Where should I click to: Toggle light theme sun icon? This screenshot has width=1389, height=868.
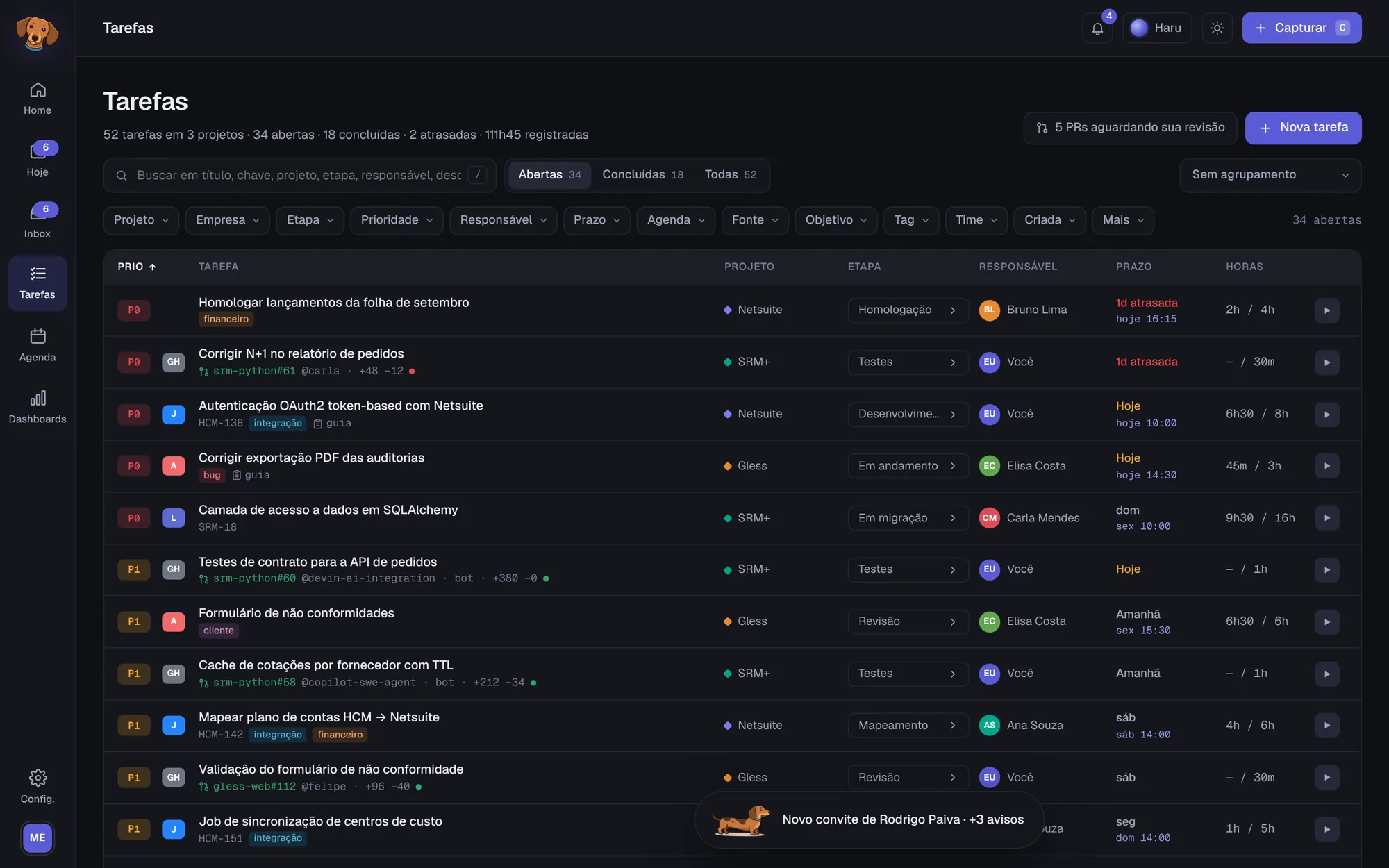[x=1217, y=28]
